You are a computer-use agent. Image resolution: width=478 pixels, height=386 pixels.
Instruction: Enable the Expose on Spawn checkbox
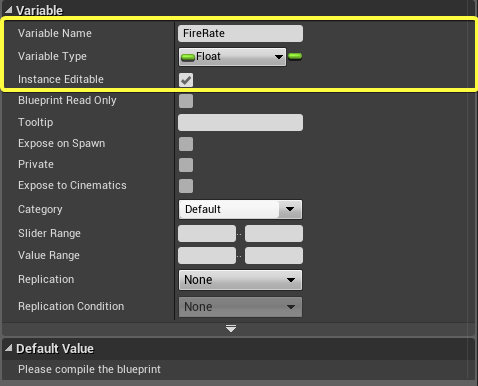click(186, 144)
